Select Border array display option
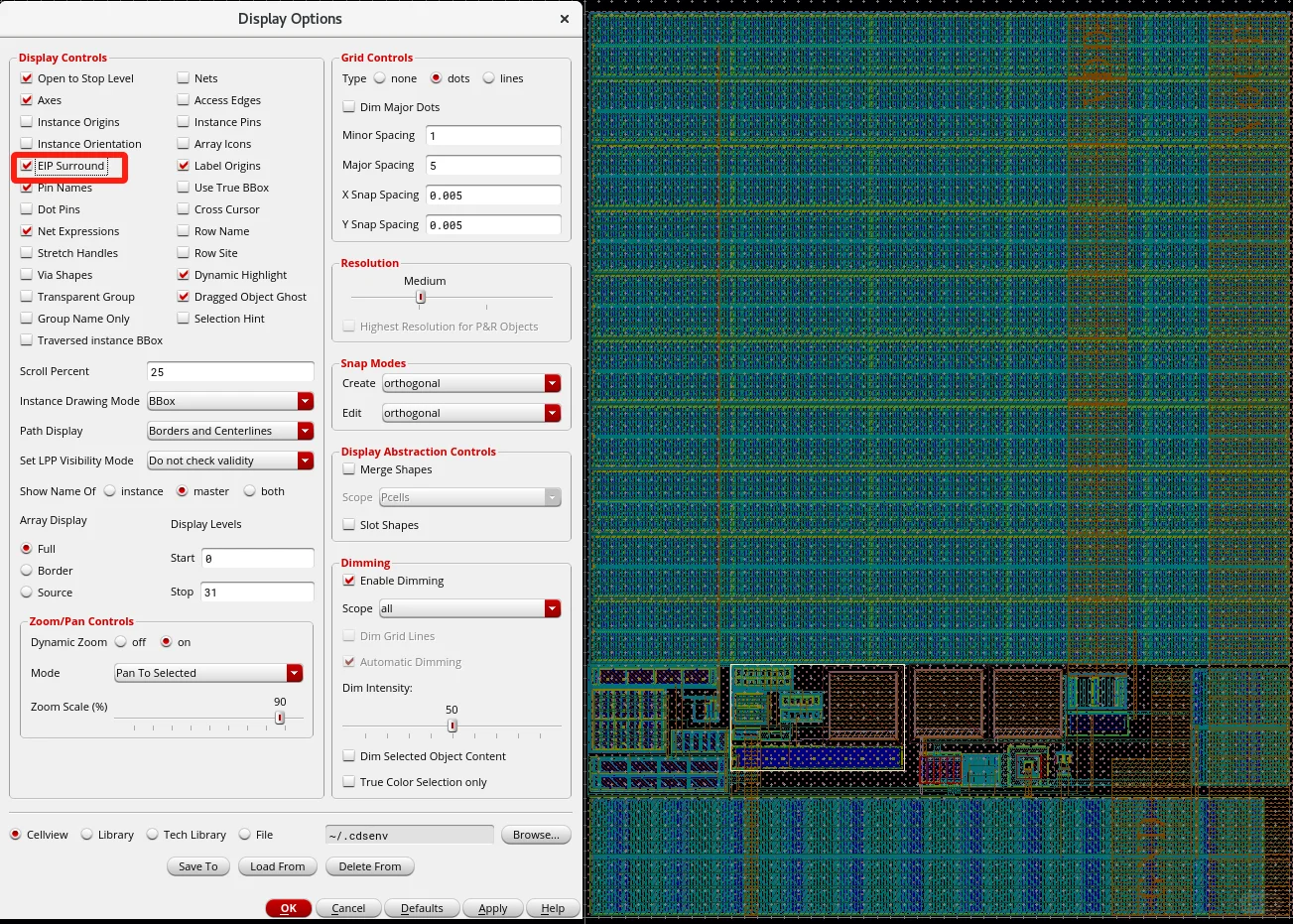1293x924 pixels. pos(27,571)
